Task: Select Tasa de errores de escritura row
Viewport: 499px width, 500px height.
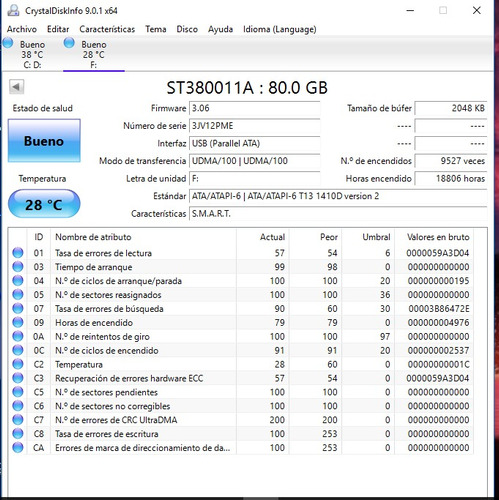Action: (x=241, y=434)
